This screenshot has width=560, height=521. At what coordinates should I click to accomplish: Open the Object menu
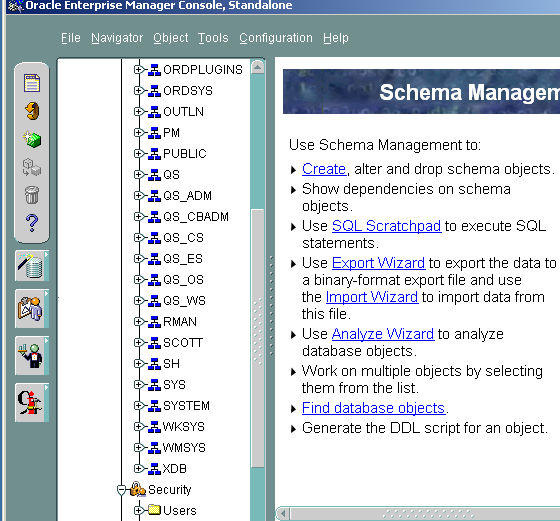tap(171, 38)
